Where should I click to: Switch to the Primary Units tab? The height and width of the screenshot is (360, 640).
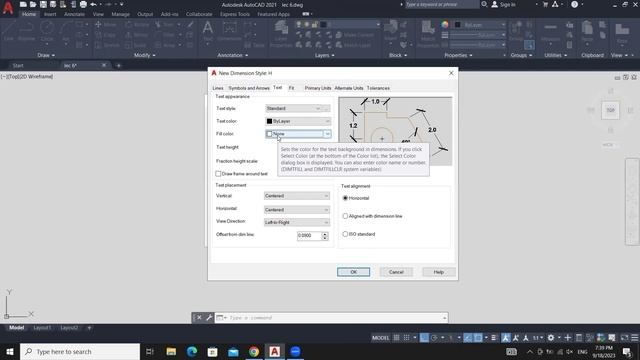pos(318,88)
